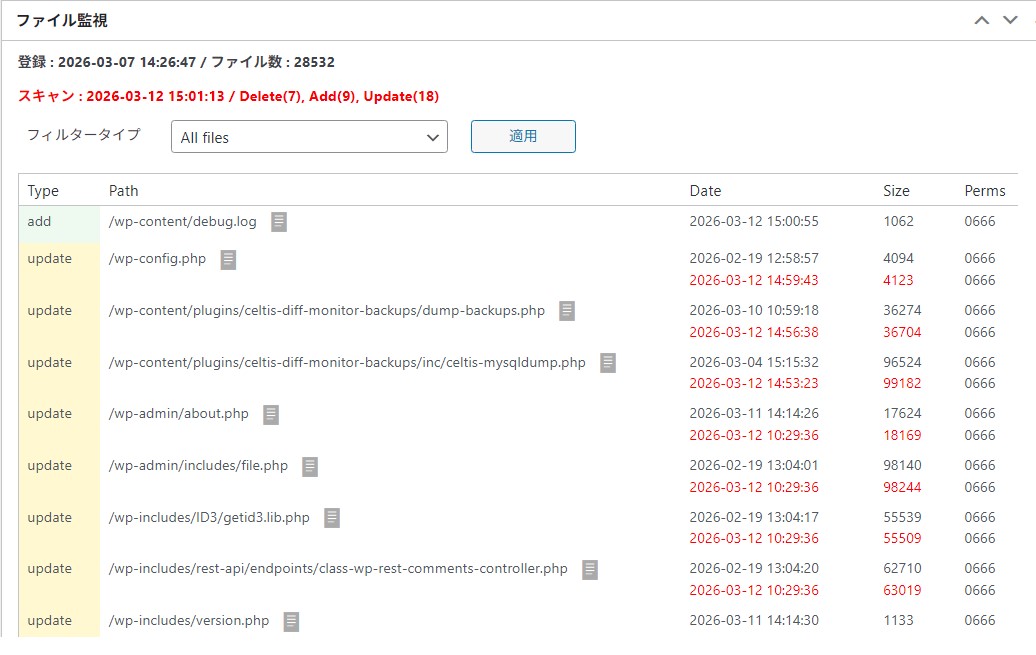Click the ファイル監視 panel title
The height and width of the screenshot is (655, 1036).
(62, 20)
